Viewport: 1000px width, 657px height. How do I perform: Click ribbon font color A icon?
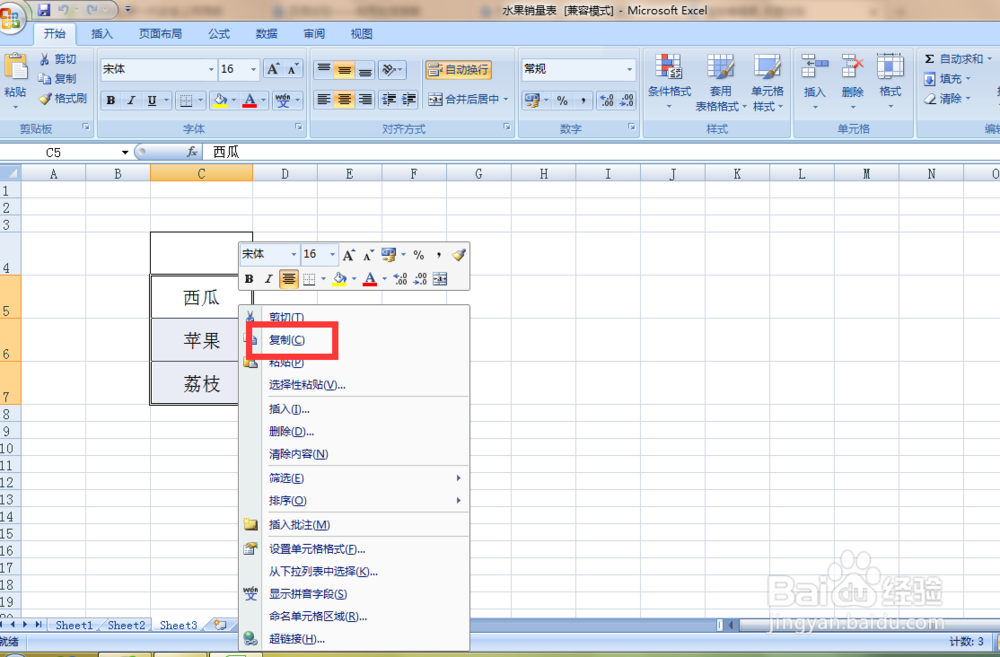(x=249, y=100)
